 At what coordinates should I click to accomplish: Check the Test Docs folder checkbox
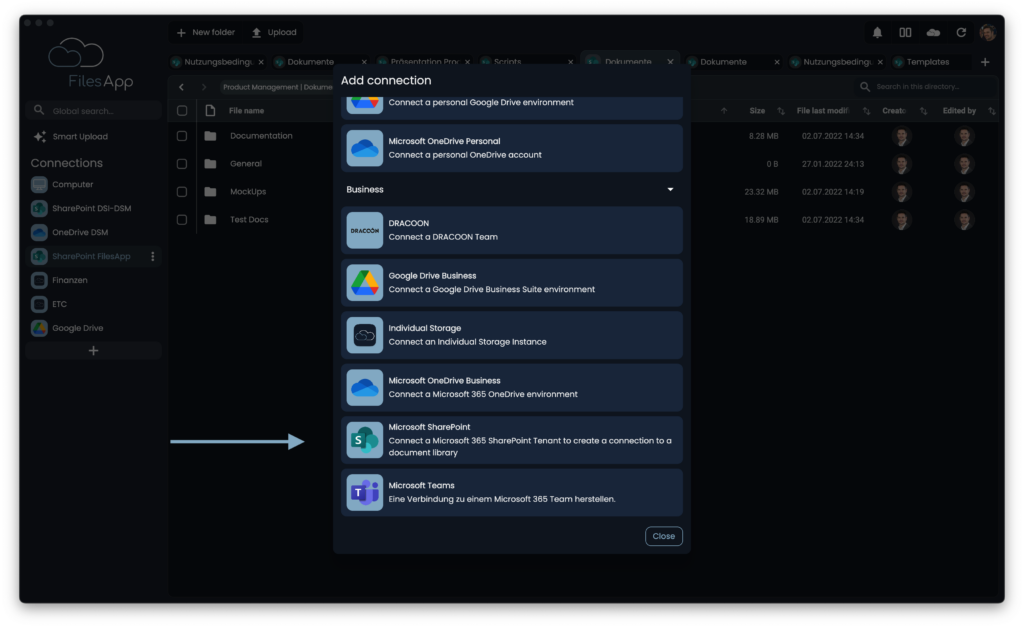click(x=182, y=220)
